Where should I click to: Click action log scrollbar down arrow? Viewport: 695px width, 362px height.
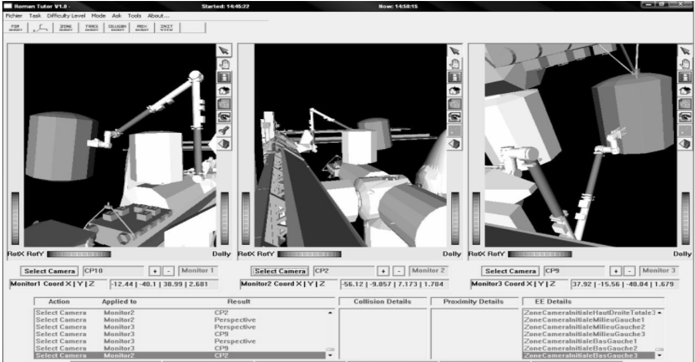[x=330, y=355]
